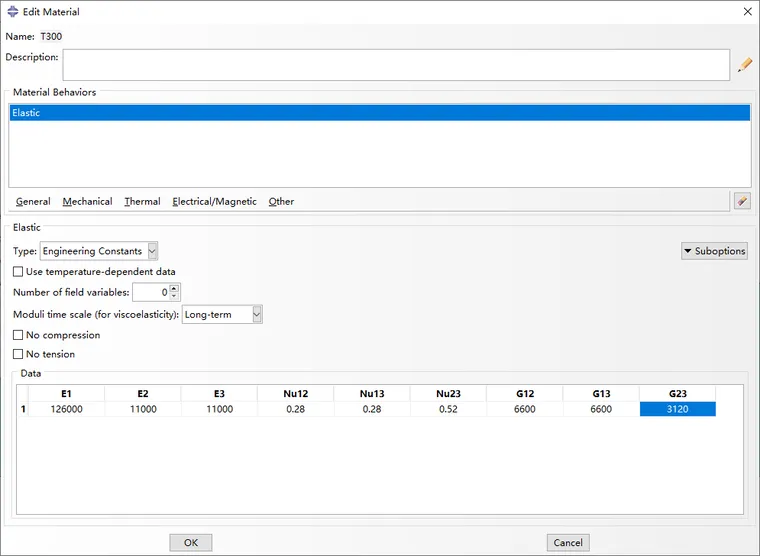The height and width of the screenshot is (556, 760).
Task: Close the Edit Material dialog window
Action: [x=746, y=11]
